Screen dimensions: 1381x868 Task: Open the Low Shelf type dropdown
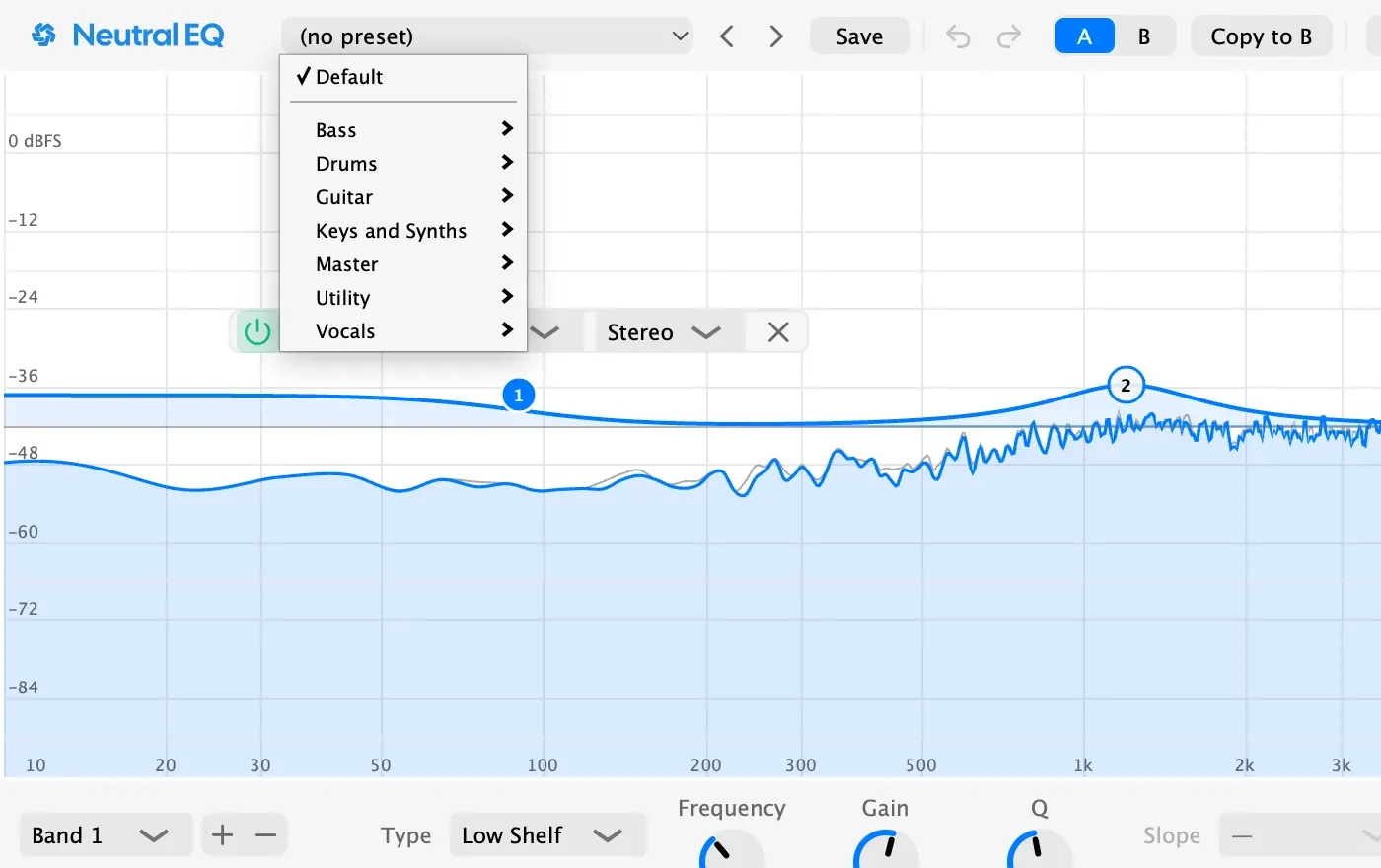547,835
